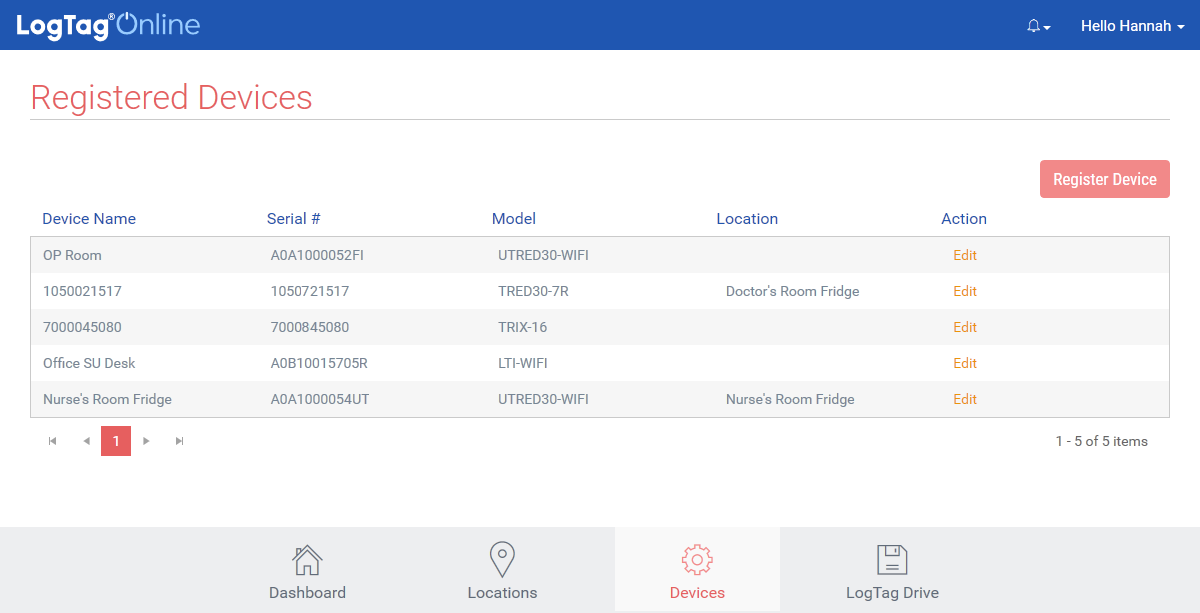Jump to the last page arrow icon
The height and width of the screenshot is (613, 1200).
(180, 440)
